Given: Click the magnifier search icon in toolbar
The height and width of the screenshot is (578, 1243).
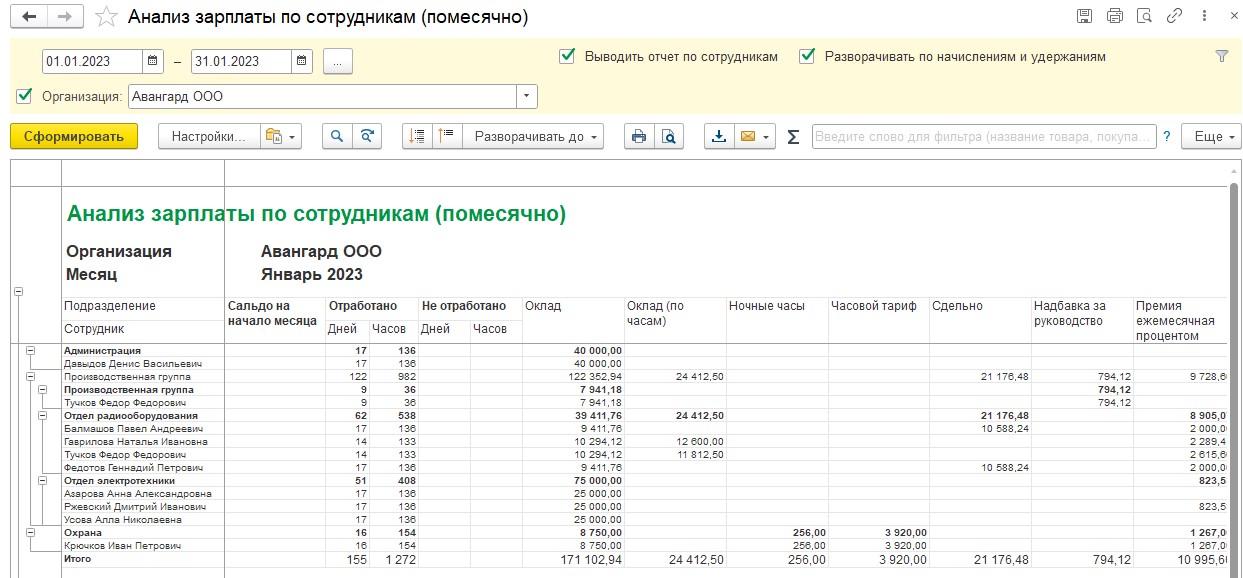Looking at the screenshot, I should click(337, 137).
